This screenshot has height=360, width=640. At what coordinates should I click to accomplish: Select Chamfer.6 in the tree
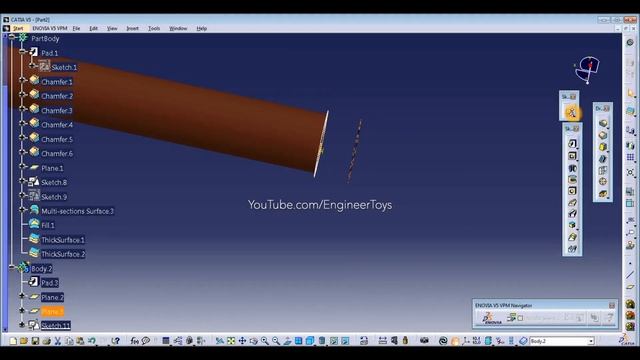click(57, 154)
